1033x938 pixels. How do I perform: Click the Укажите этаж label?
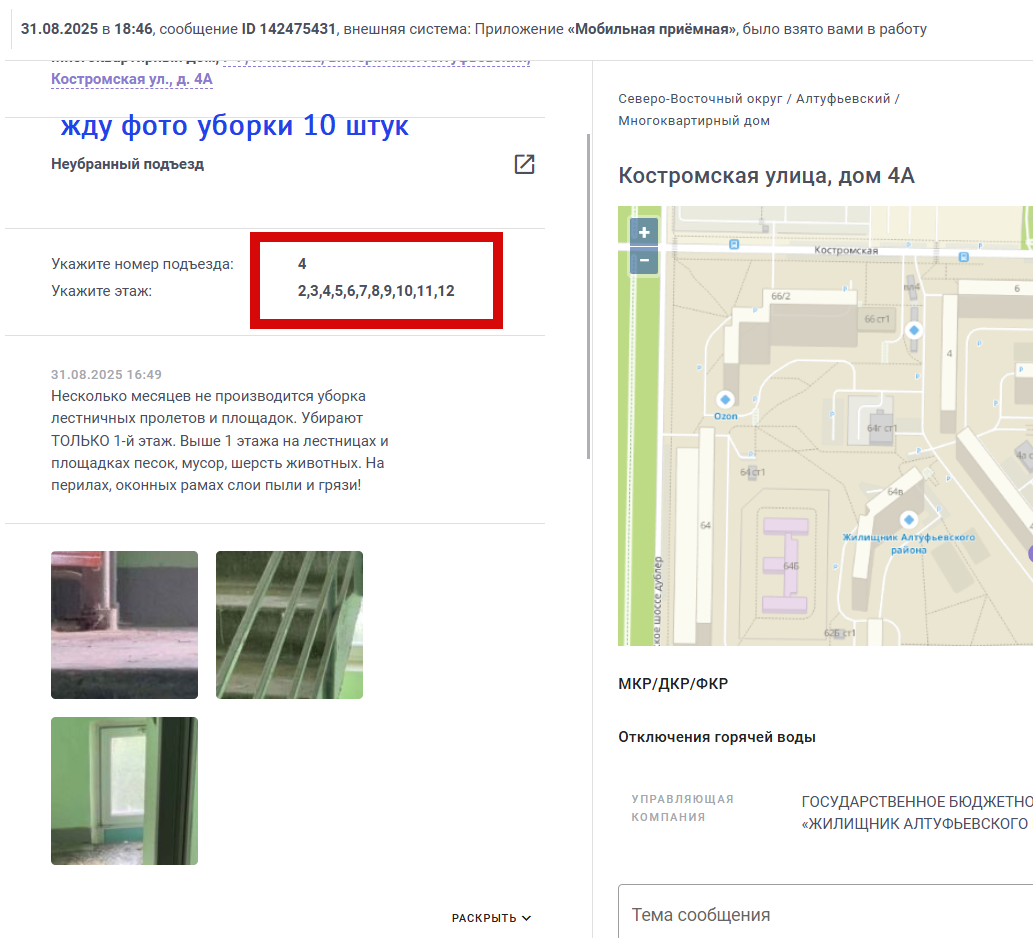[101, 291]
